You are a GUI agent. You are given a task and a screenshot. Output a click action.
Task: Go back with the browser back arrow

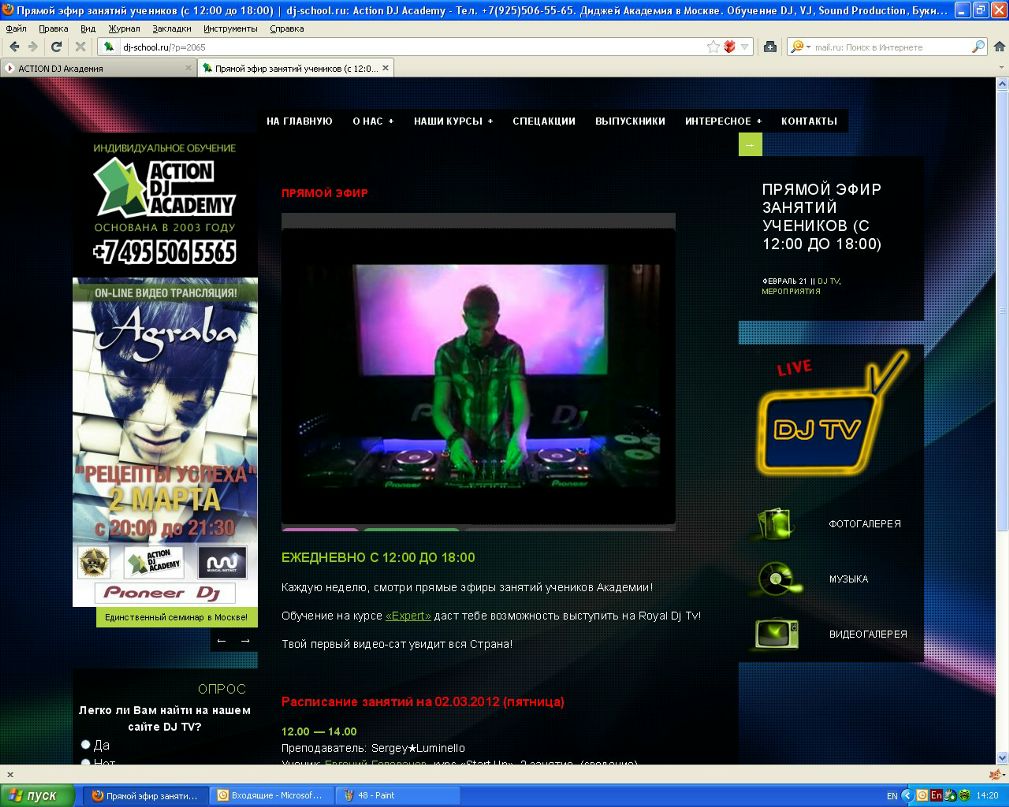pos(14,46)
